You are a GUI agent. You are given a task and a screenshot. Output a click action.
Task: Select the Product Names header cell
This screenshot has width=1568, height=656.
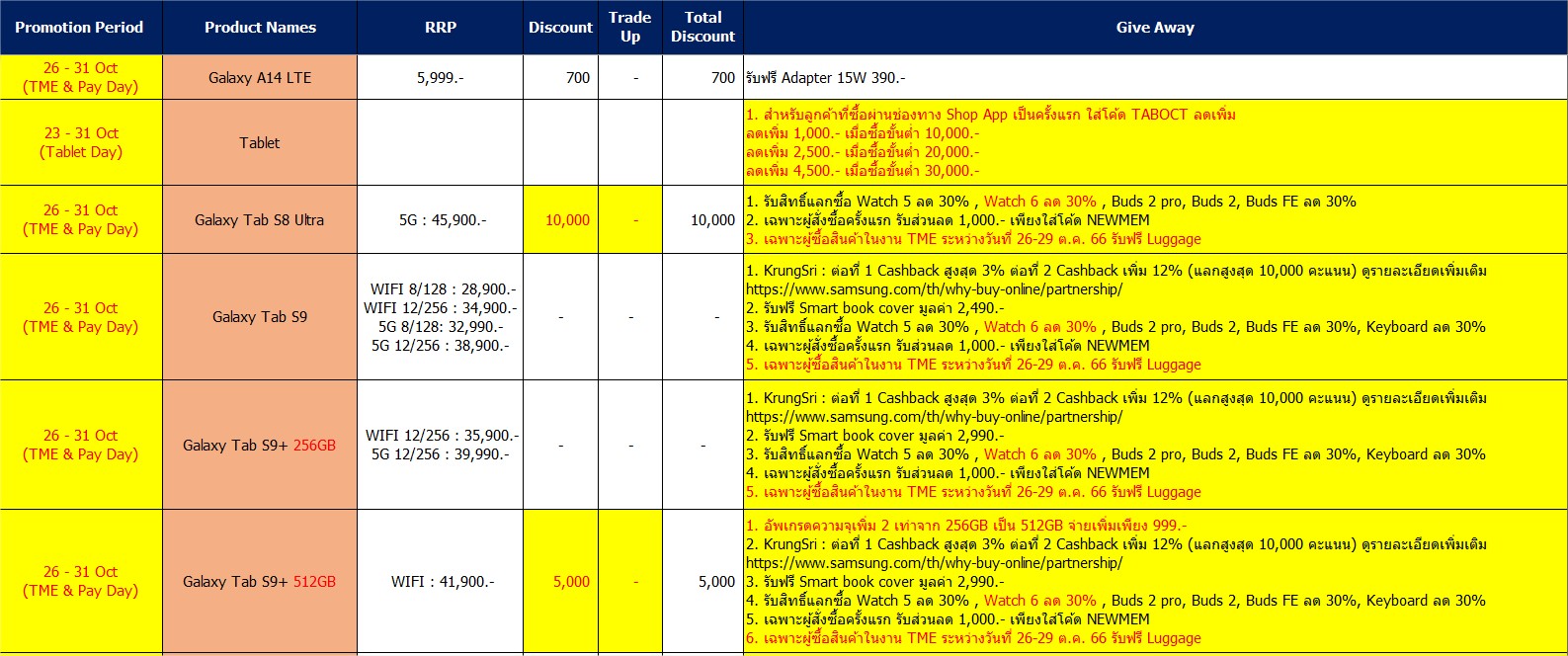[260, 28]
